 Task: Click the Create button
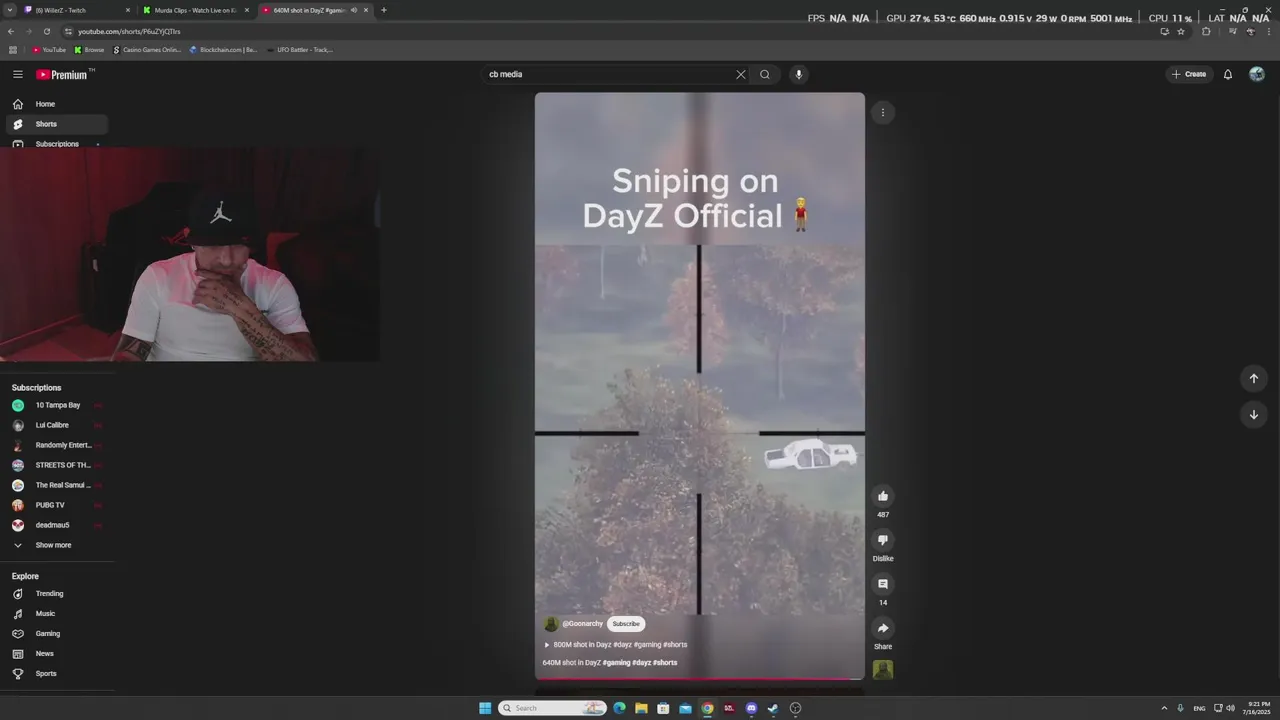[x=1189, y=74]
